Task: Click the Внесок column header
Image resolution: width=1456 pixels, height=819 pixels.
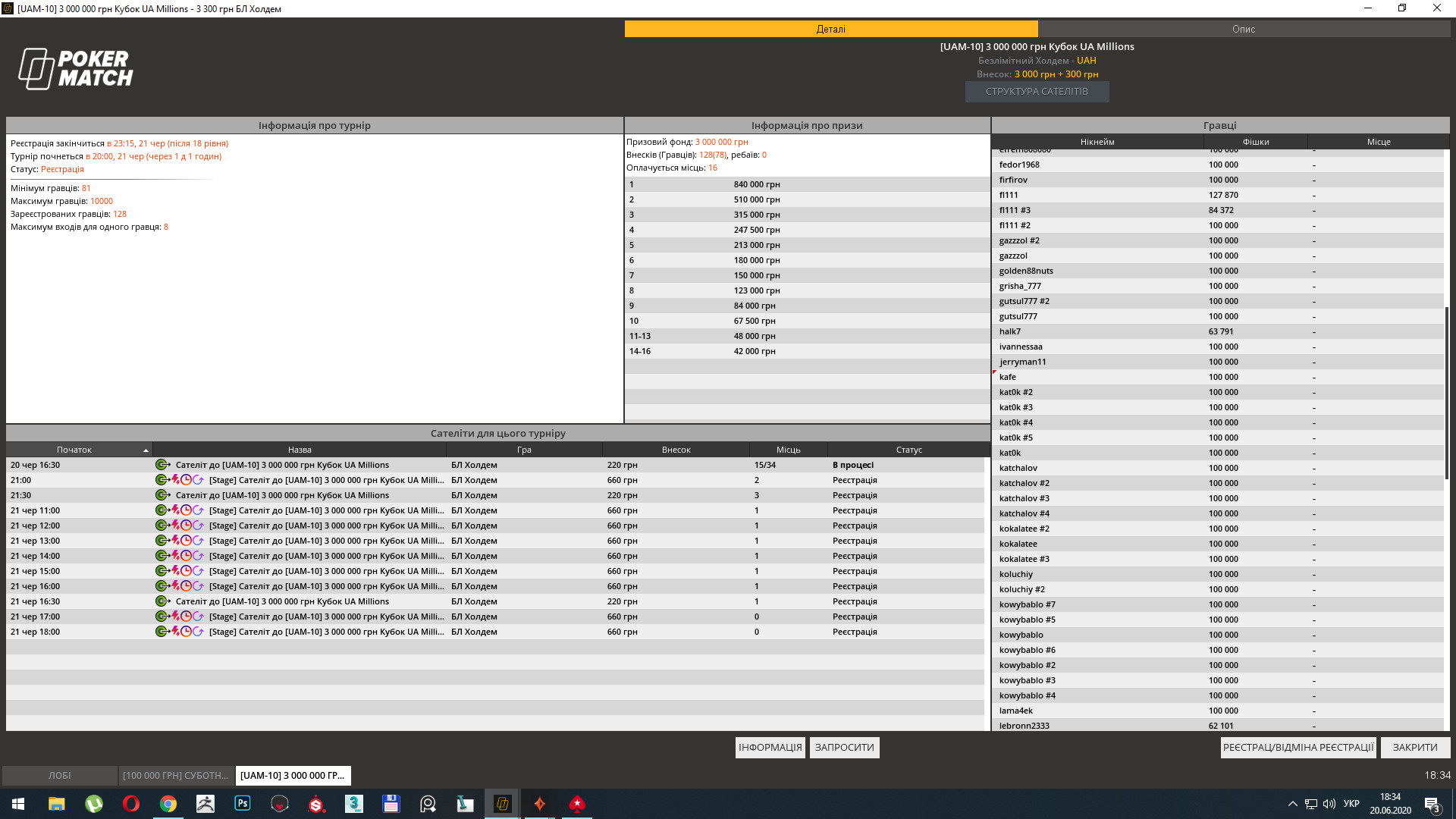Action: point(676,450)
